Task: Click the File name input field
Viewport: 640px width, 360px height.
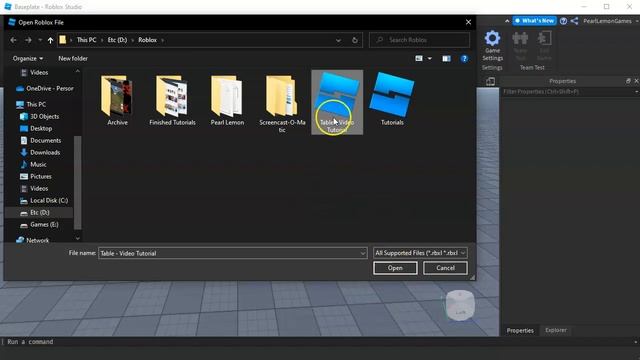Action: (x=232, y=253)
